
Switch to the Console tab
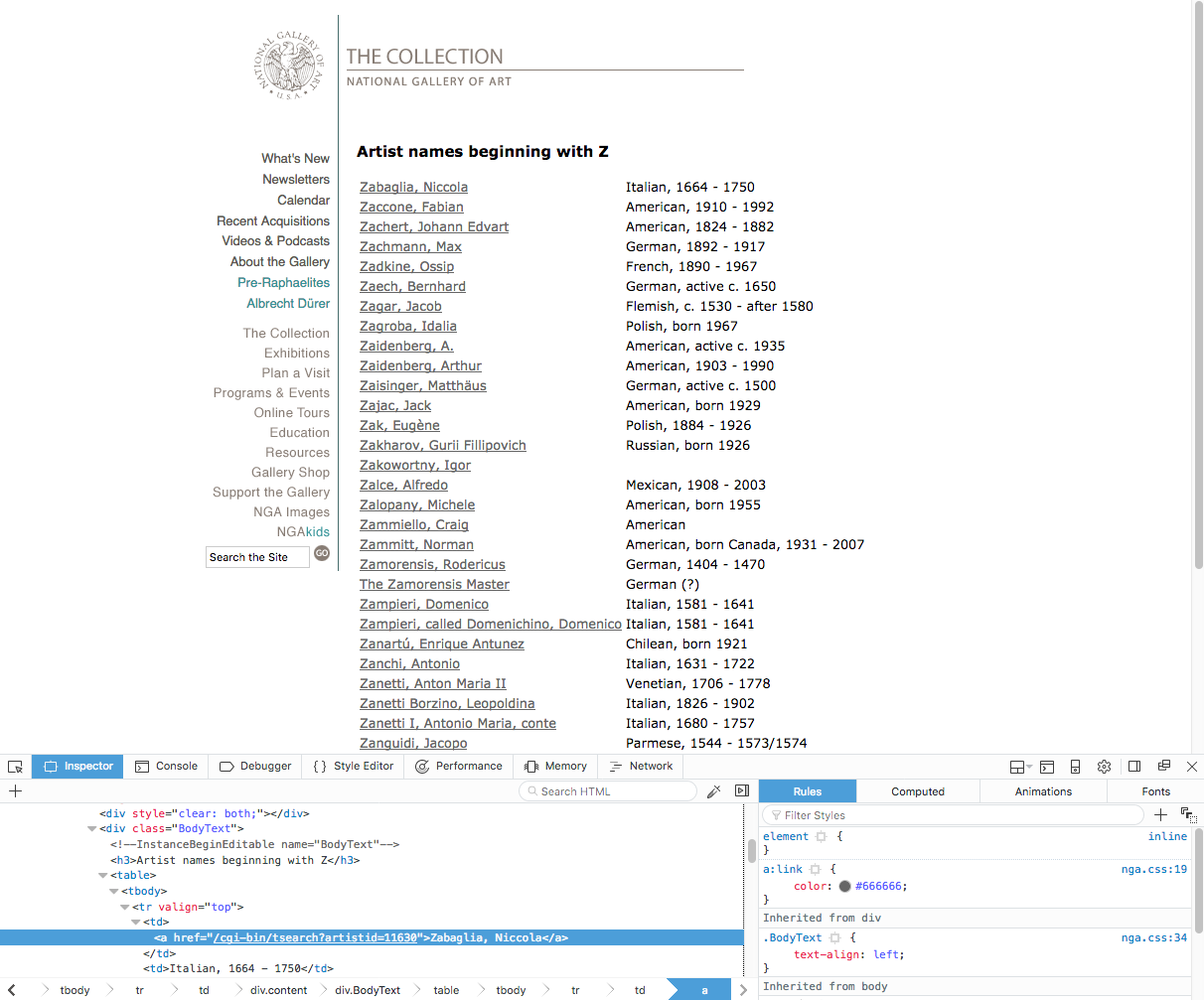click(x=166, y=767)
